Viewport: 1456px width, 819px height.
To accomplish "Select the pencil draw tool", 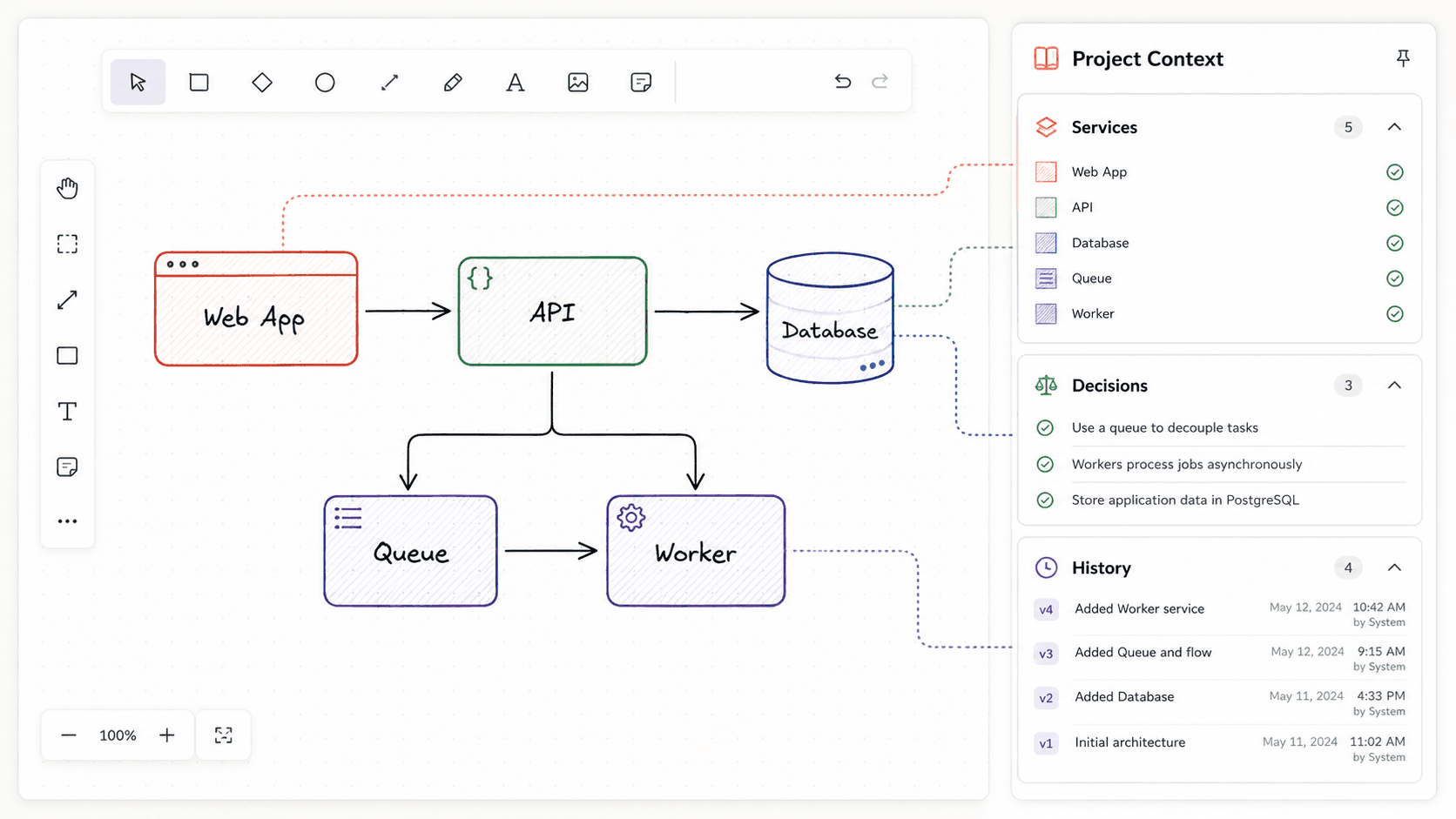I will [x=453, y=82].
